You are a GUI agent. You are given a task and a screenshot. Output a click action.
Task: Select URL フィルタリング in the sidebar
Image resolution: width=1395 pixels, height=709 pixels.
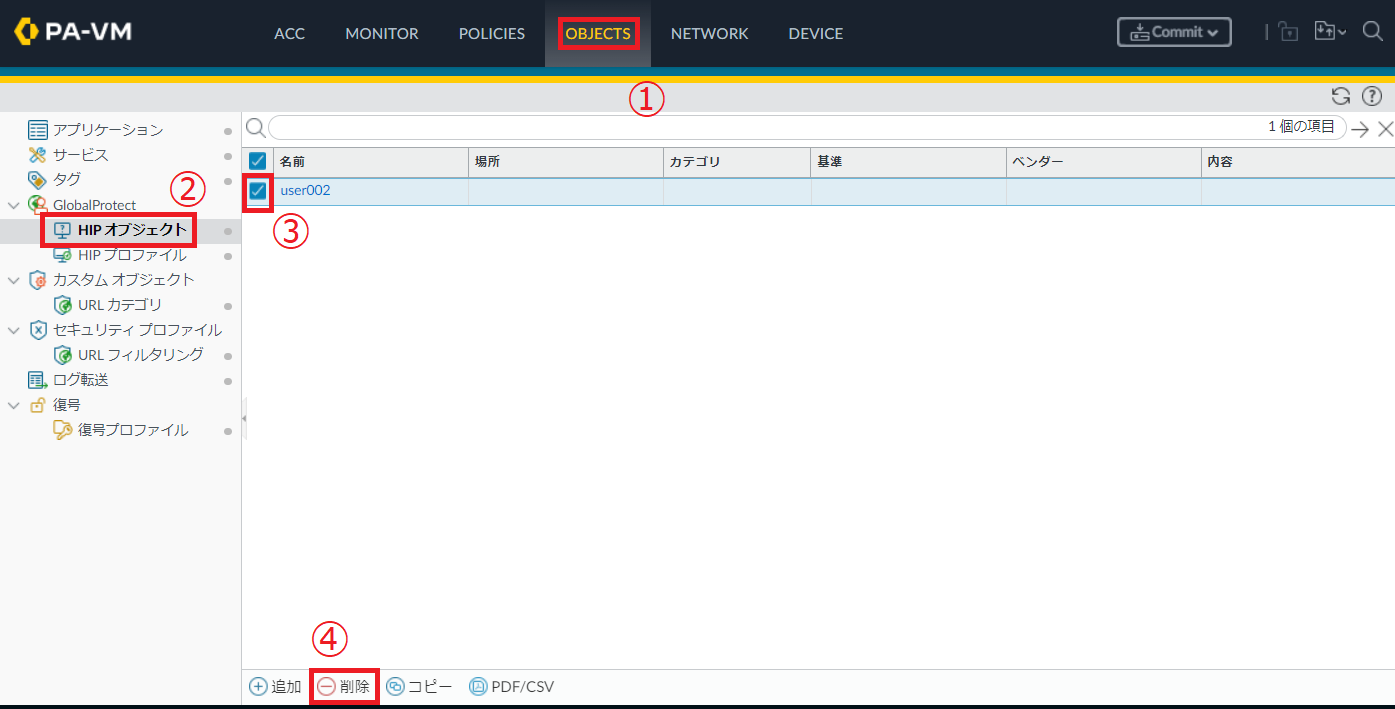[141, 355]
